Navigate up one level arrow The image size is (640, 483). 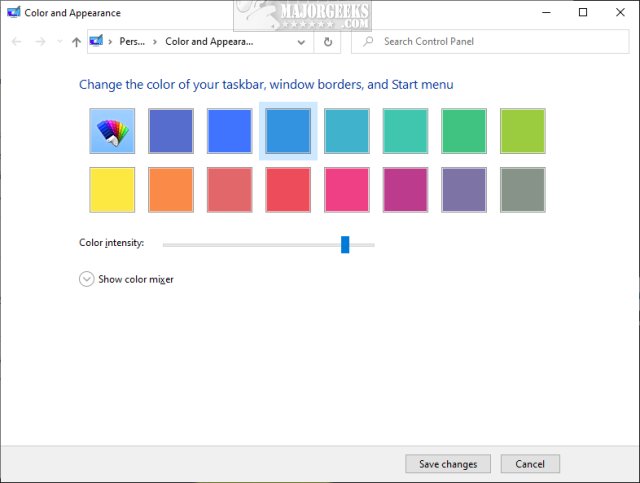(76, 42)
